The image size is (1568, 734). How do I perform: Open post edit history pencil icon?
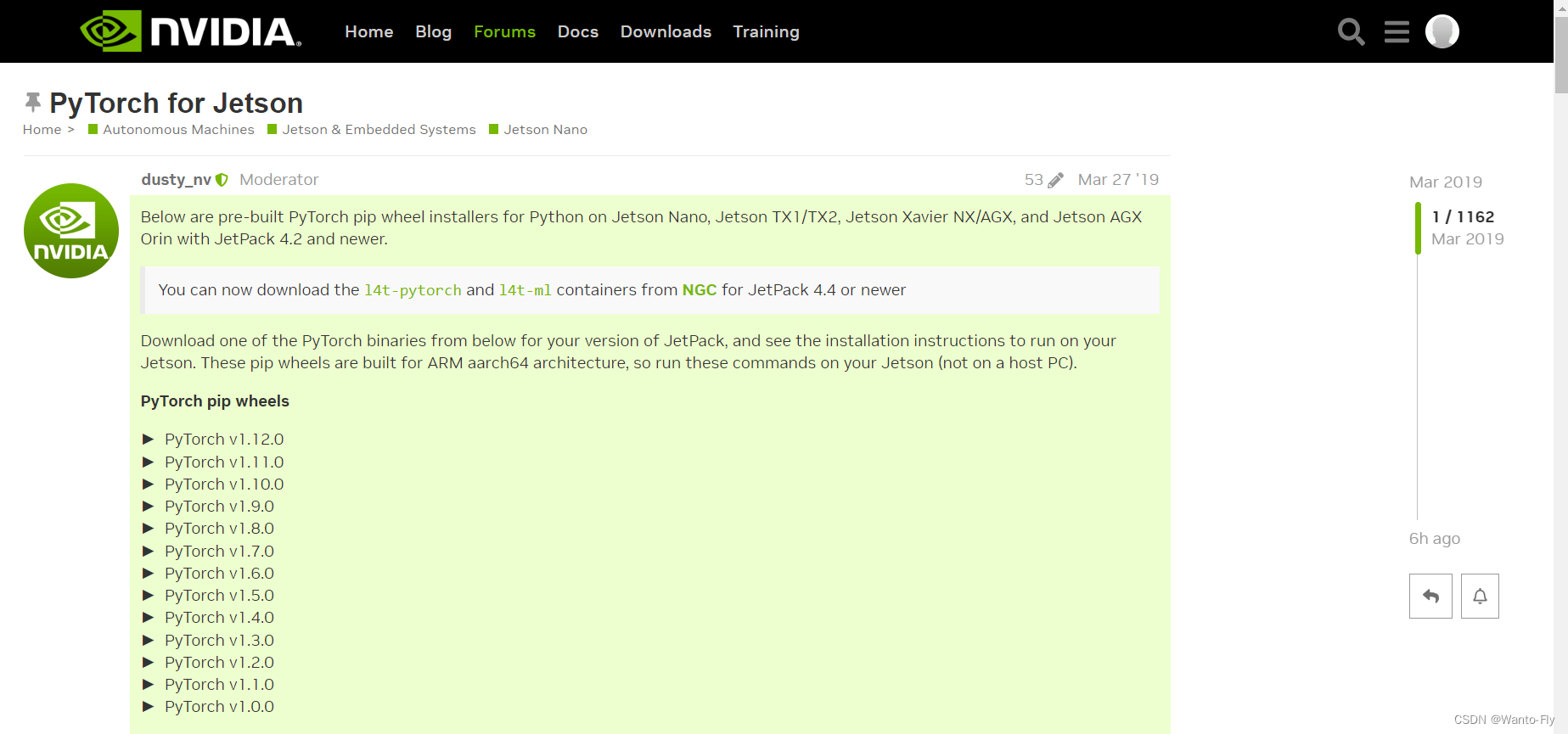(x=1055, y=180)
